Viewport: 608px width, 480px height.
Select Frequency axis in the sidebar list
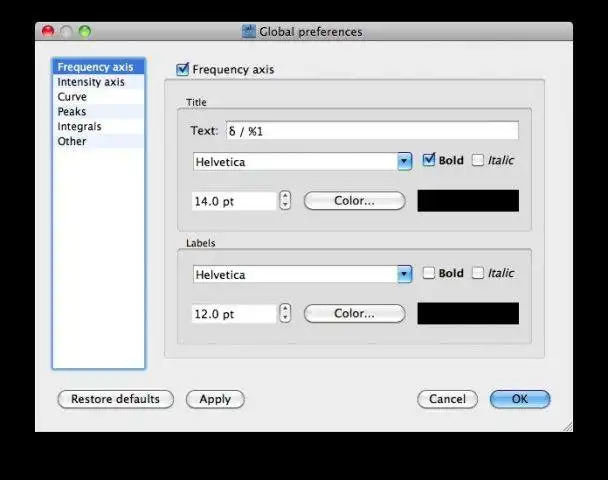(98, 67)
